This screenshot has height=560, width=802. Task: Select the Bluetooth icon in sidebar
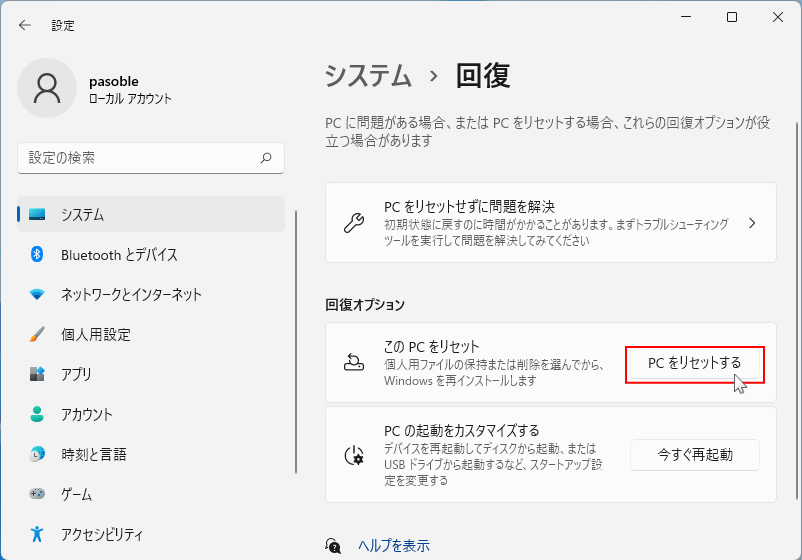coord(37,254)
